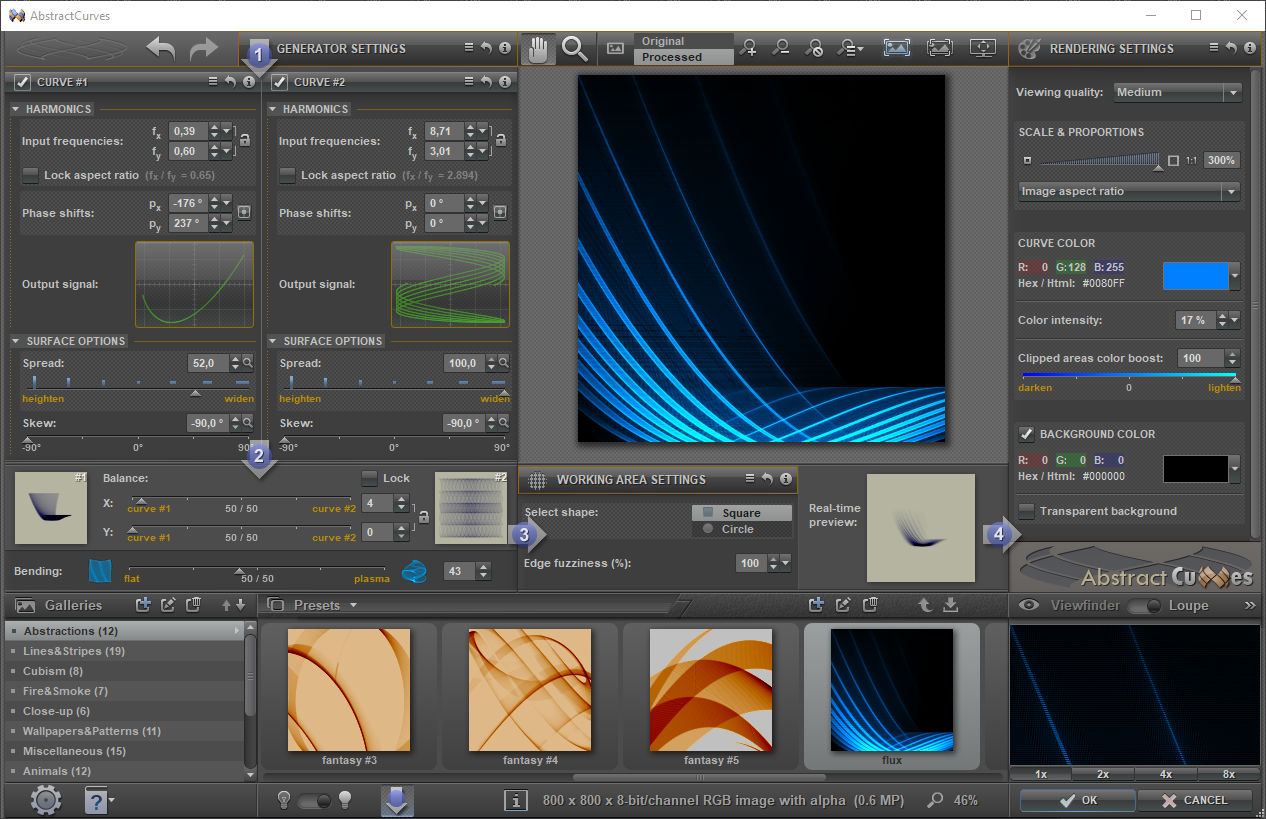The image size is (1266, 819).
Task: Click the blue curve color swatch
Action: click(1194, 276)
